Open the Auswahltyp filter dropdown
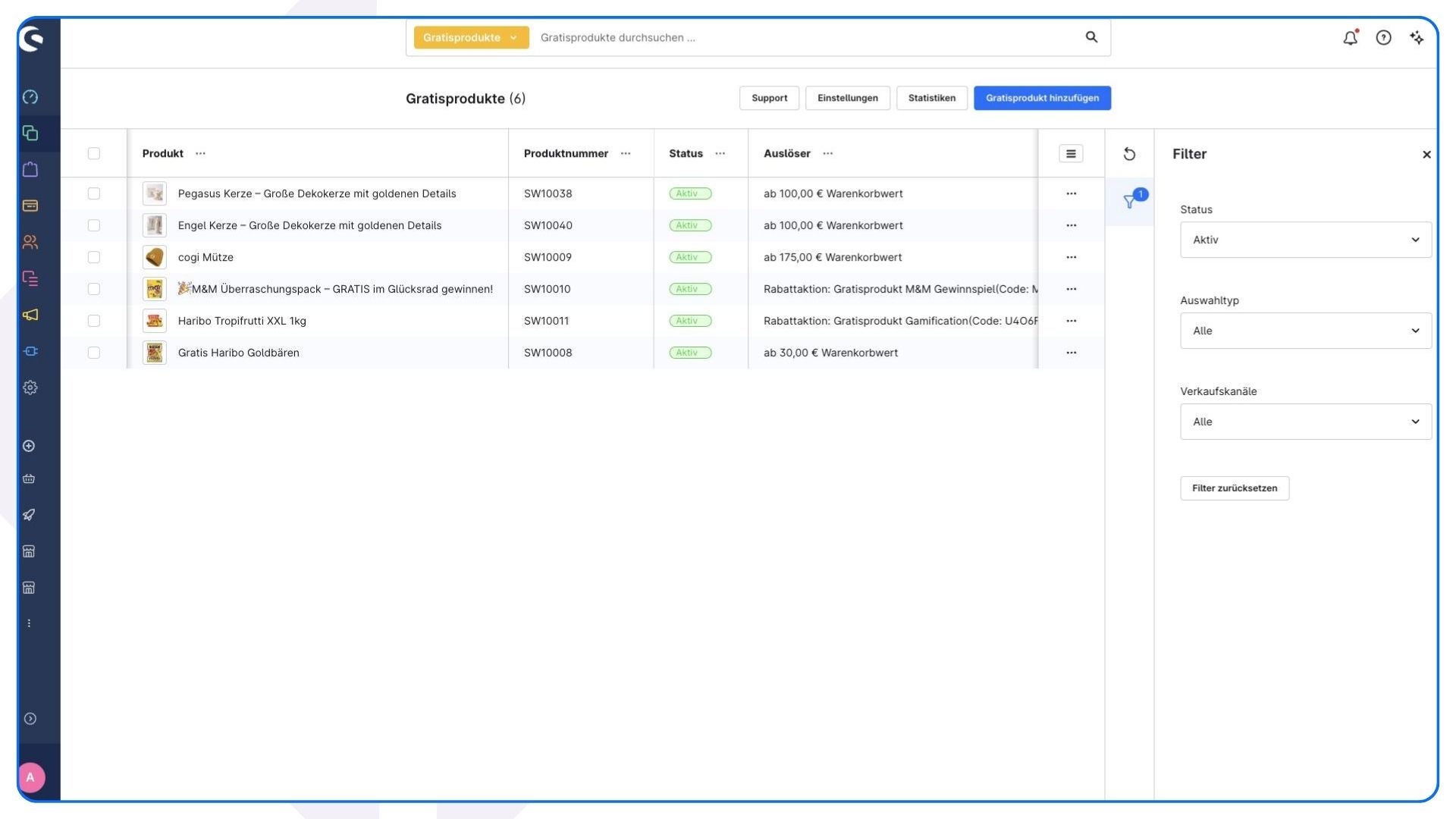 pyautogui.click(x=1306, y=331)
